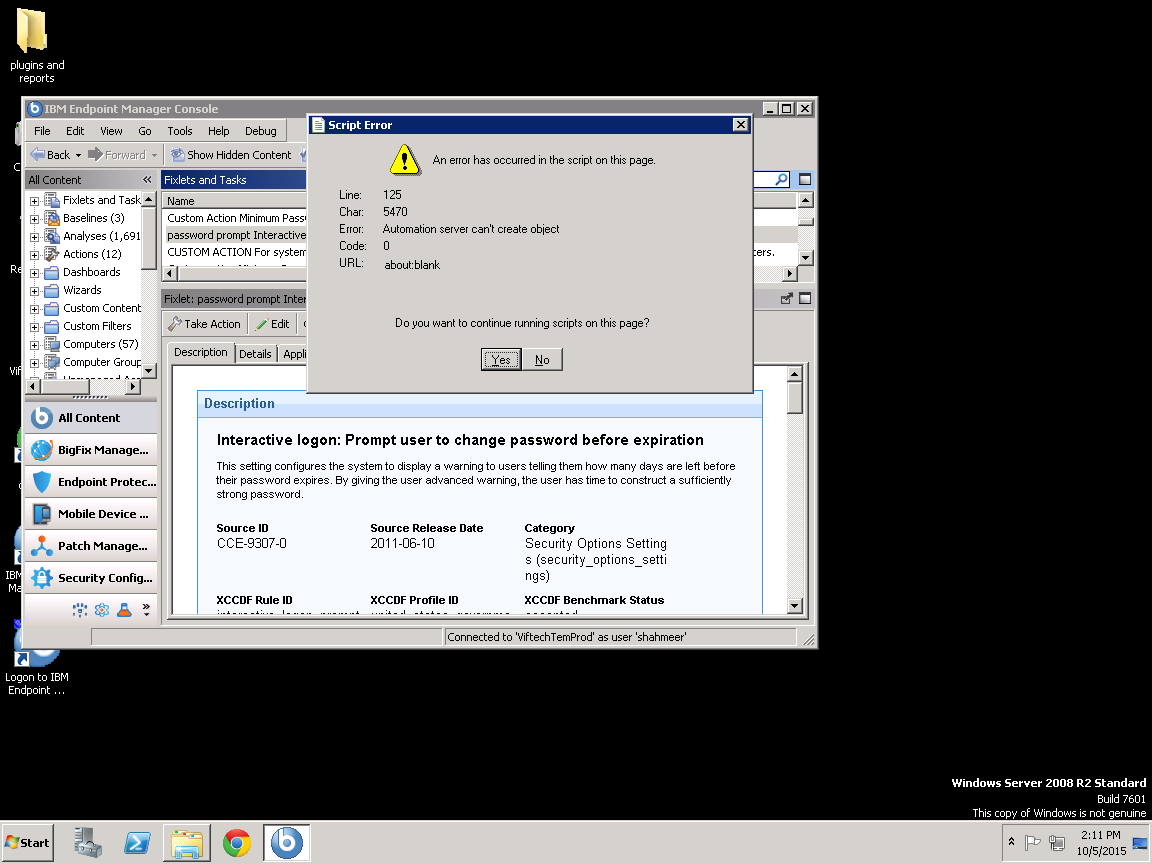Expand the Baselines (3) tree node
The width and height of the screenshot is (1152, 864).
[35, 219]
